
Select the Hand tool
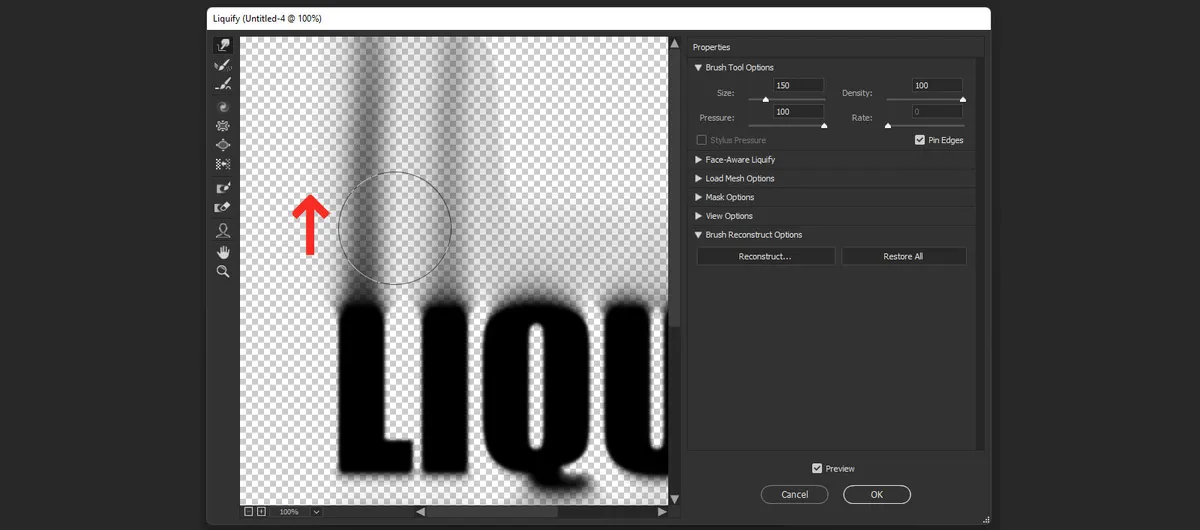[223, 251]
